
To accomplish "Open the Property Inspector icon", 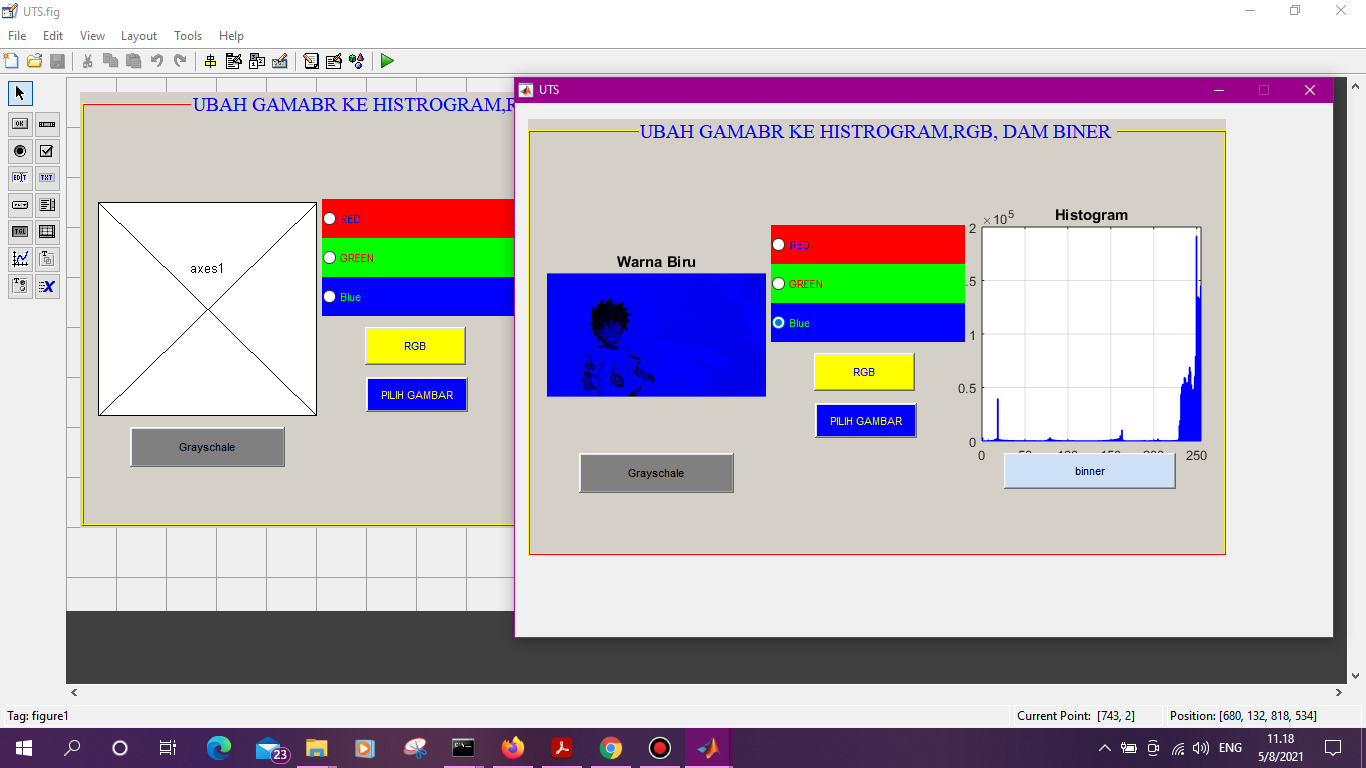I will point(334,61).
